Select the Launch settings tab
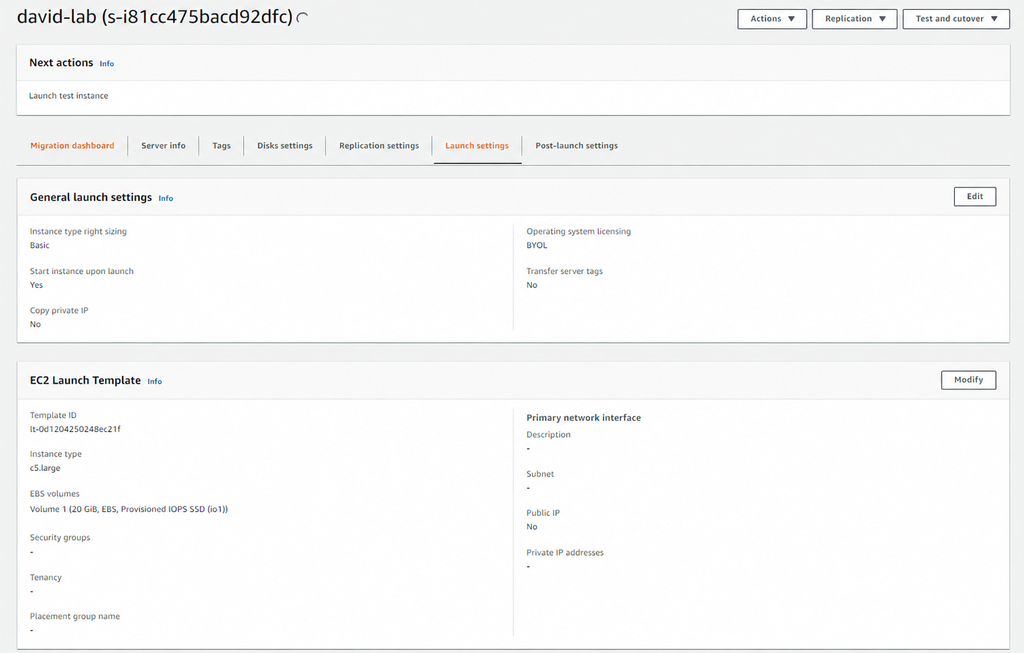1024x653 pixels. [477, 146]
